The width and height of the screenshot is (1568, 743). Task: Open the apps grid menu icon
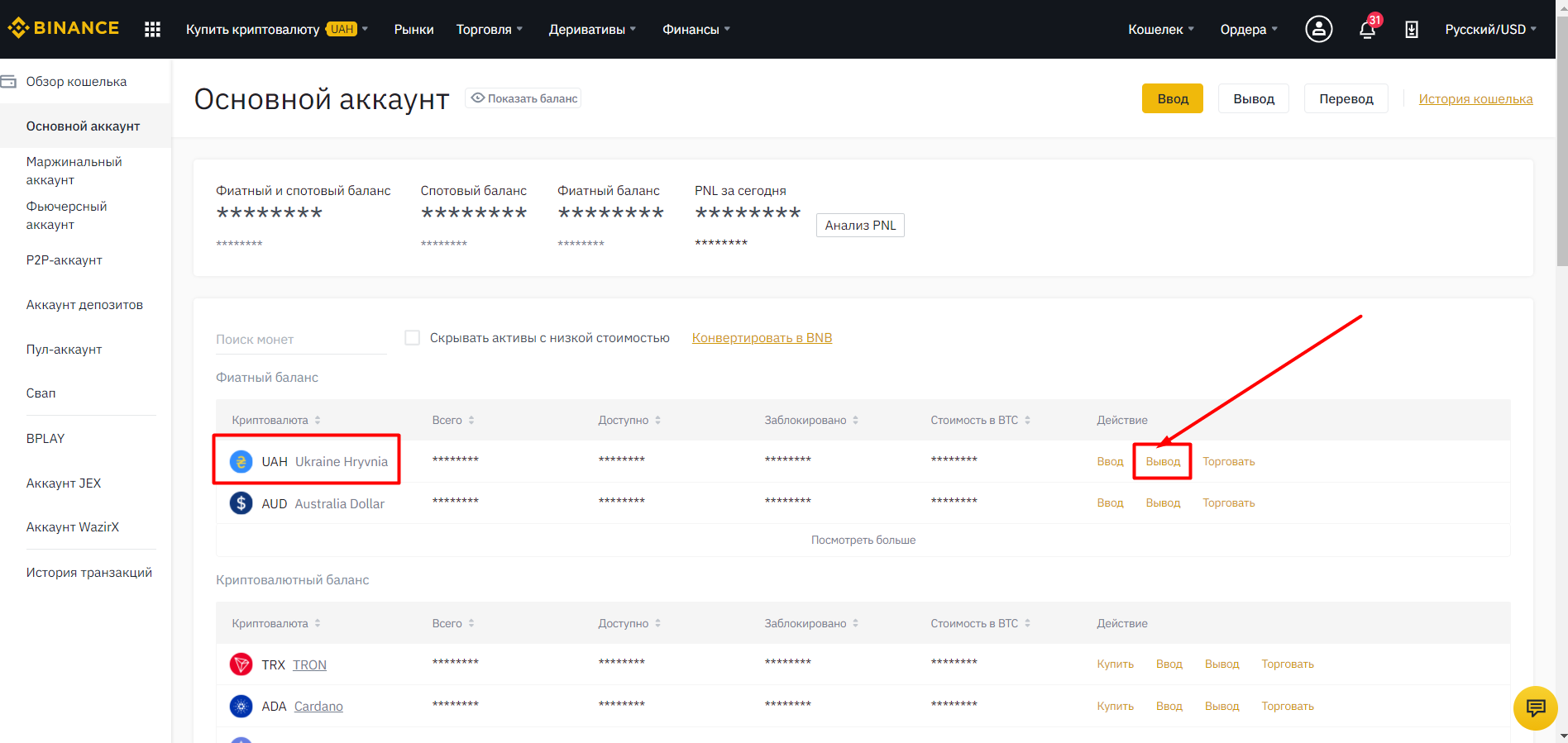click(x=152, y=29)
